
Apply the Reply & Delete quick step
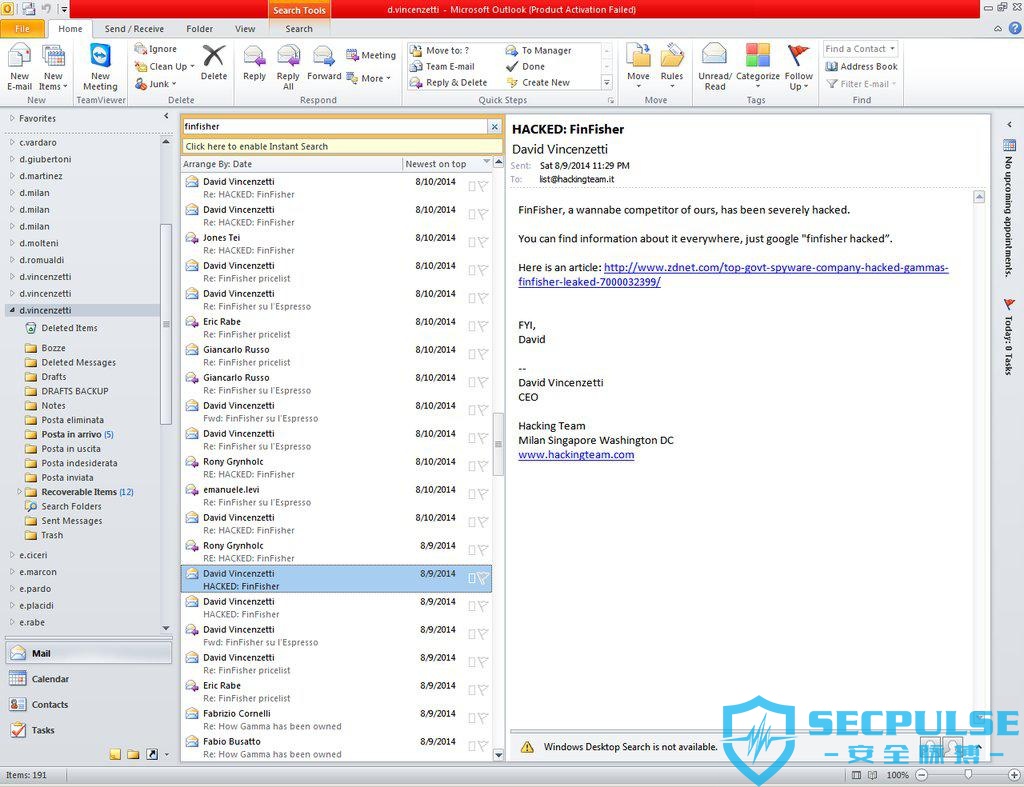449,82
